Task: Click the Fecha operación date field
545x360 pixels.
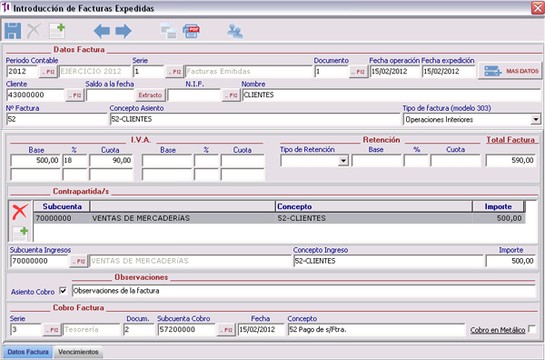Action: 395,72
